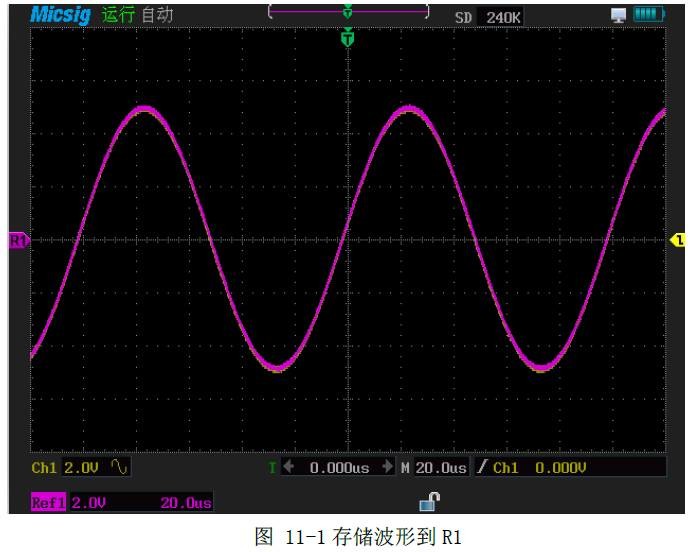Toggle the run state label 运行
Image resolution: width=694 pixels, height=552 pixels.
[118, 15]
